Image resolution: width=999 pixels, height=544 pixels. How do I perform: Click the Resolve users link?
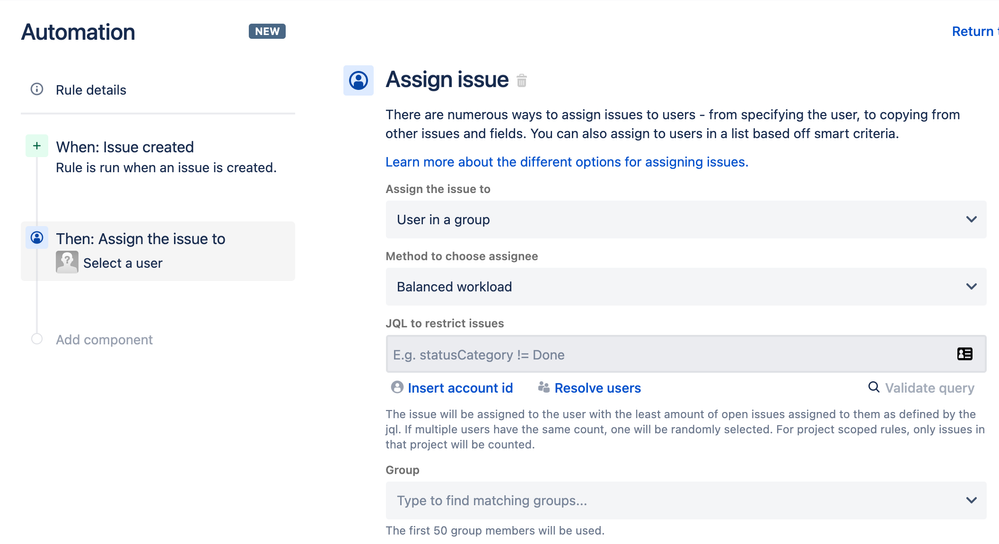tap(597, 388)
